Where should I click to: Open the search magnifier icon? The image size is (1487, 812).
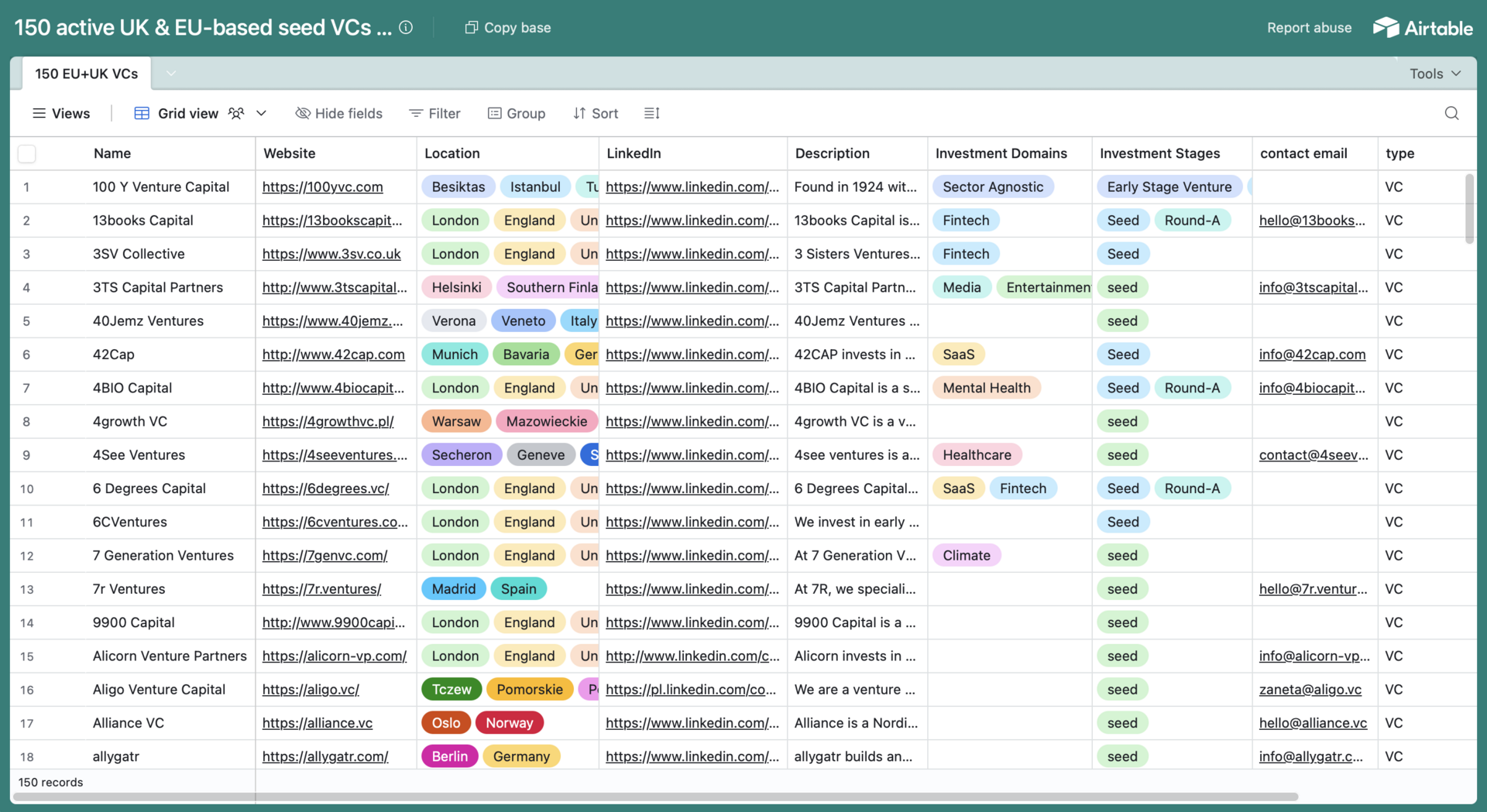pyautogui.click(x=1451, y=114)
